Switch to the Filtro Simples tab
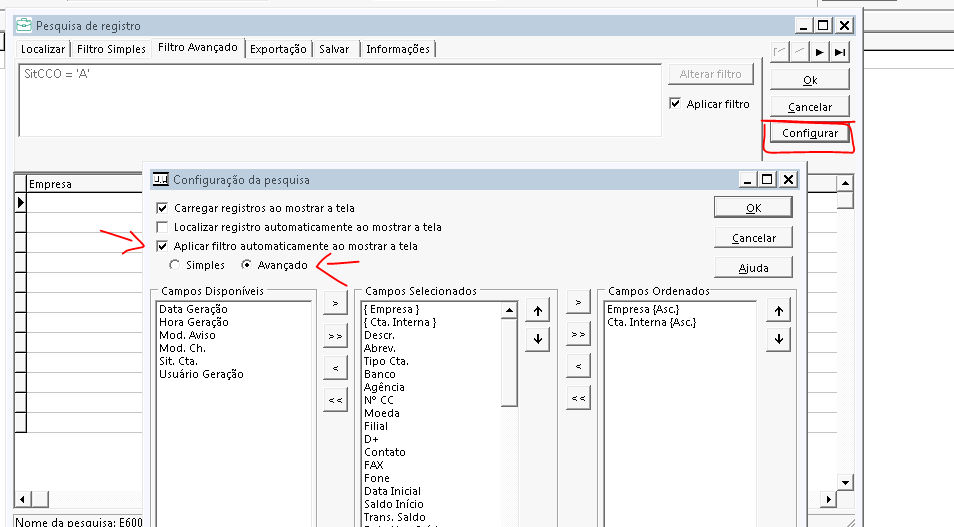 point(111,49)
